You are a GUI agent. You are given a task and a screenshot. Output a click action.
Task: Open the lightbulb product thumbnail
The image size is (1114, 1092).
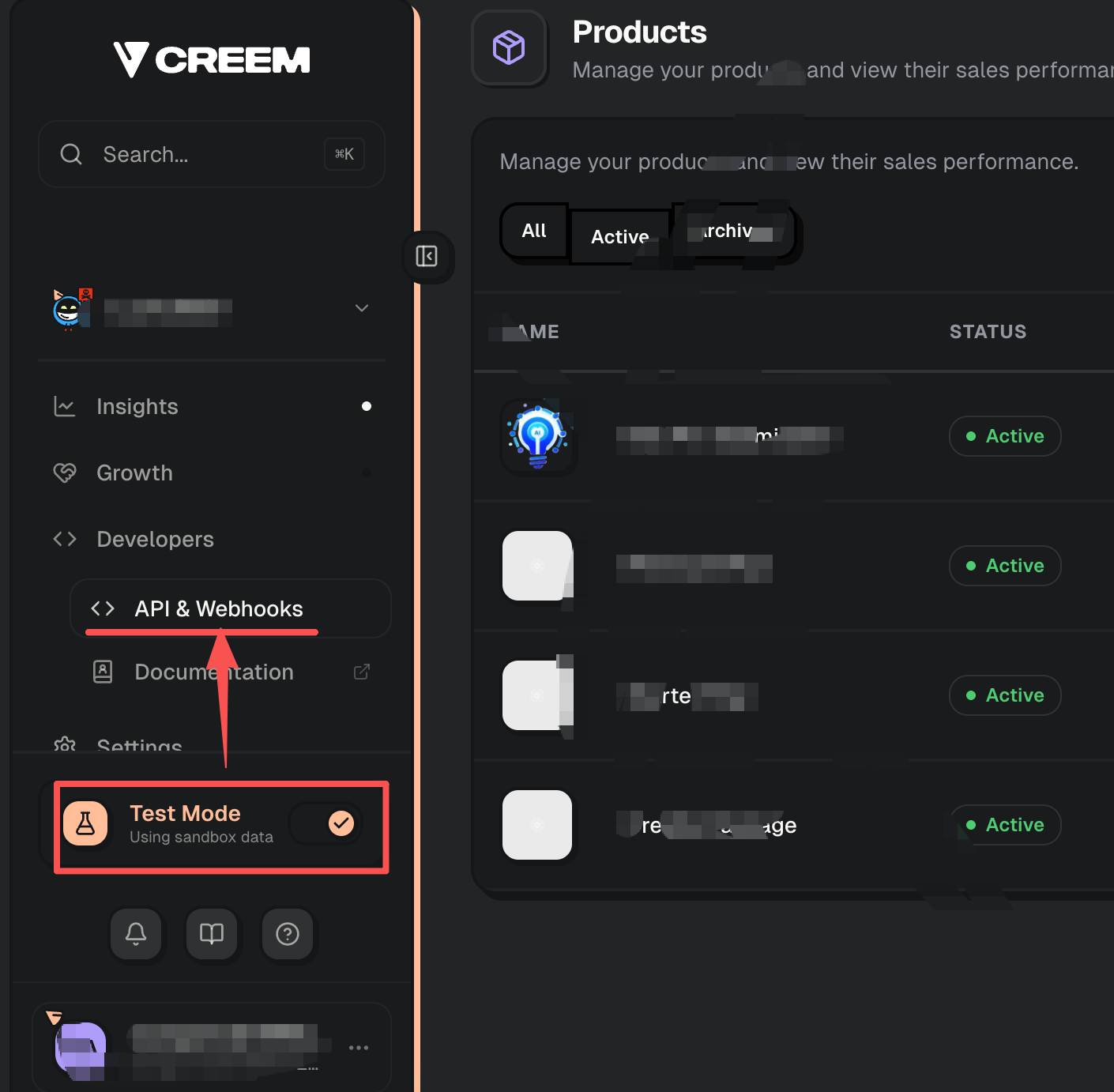(x=539, y=436)
